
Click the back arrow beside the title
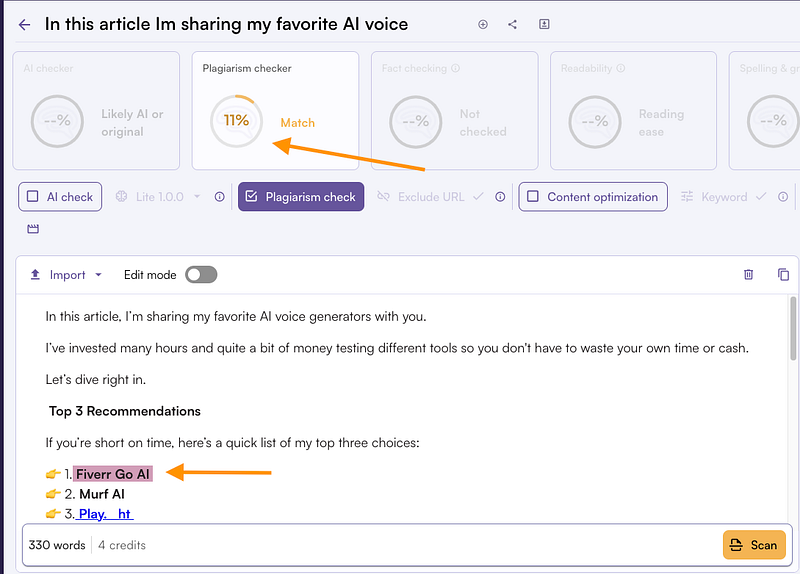(x=24, y=24)
